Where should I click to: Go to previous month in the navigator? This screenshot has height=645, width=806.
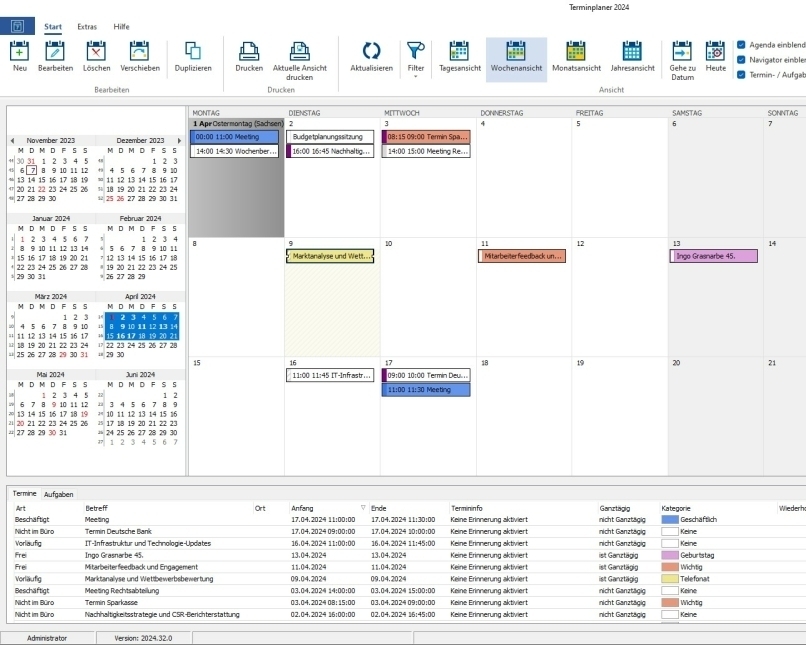tap(12, 141)
